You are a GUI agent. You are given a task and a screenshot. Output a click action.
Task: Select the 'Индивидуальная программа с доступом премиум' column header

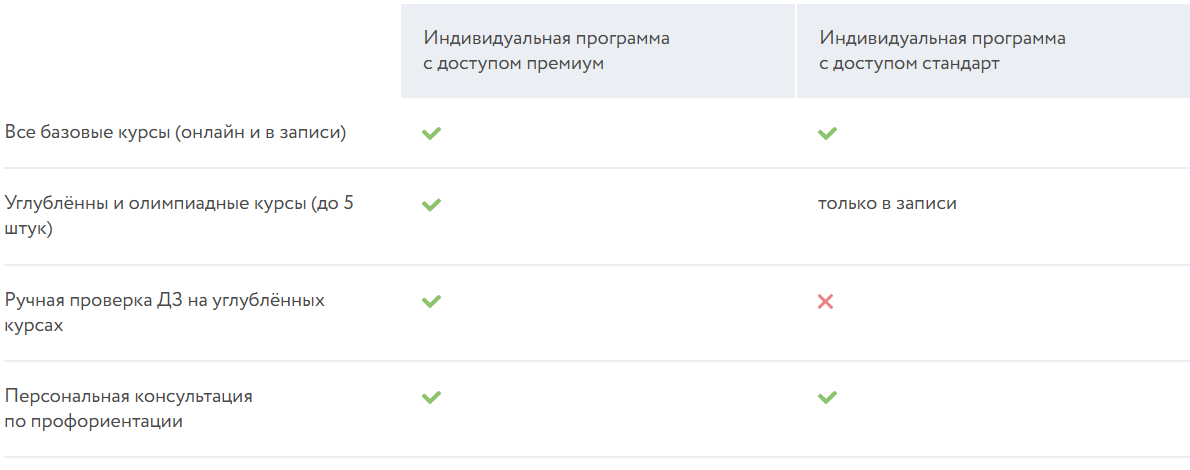click(546, 51)
